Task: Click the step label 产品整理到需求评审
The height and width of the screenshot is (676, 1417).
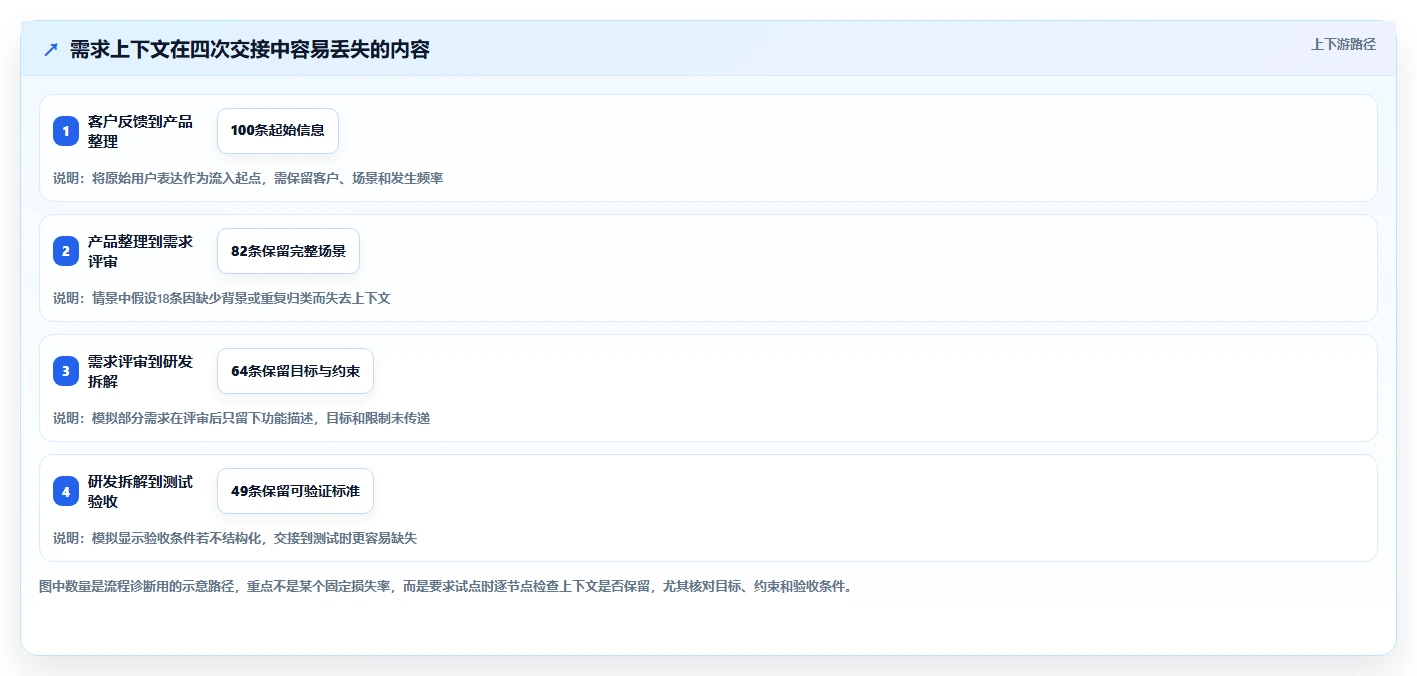Action: (140, 251)
